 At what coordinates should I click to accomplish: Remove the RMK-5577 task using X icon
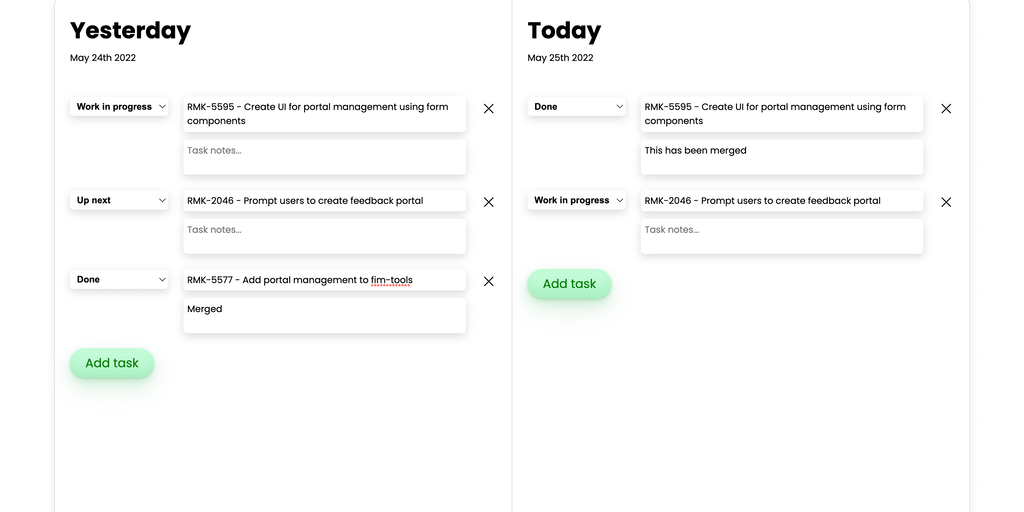coord(488,281)
